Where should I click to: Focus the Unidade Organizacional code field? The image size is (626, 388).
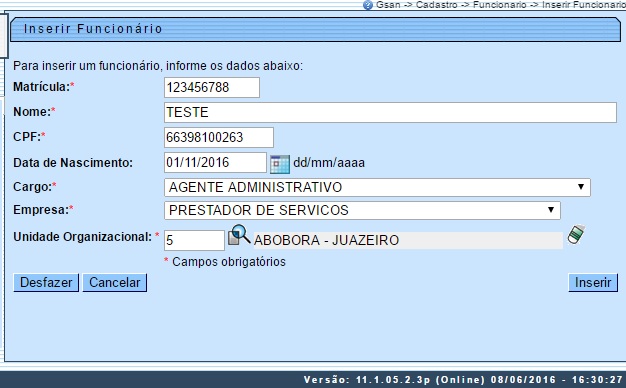click(194, 240)
